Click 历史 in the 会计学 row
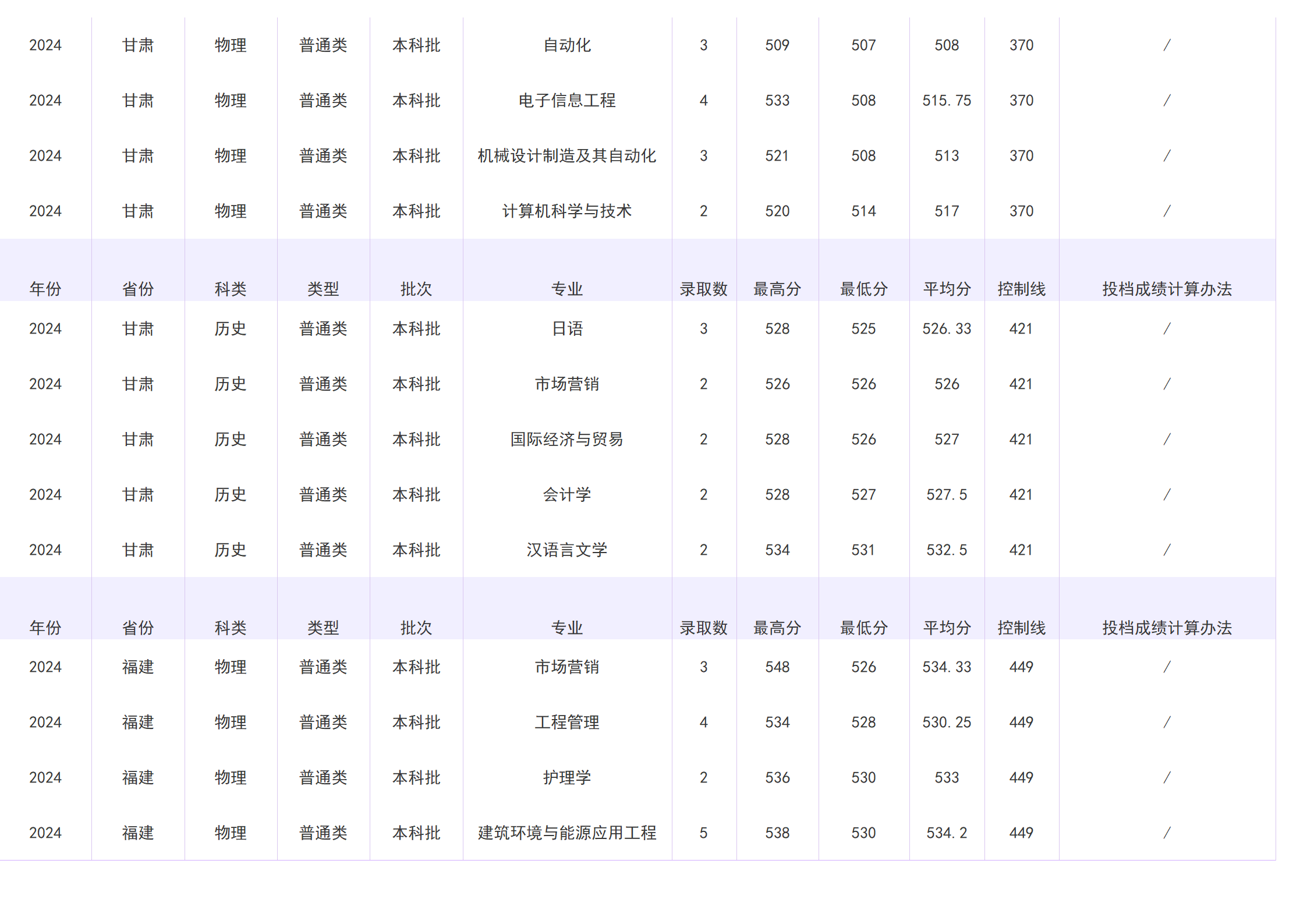1307x924 pixels. [x=231, y=495]
